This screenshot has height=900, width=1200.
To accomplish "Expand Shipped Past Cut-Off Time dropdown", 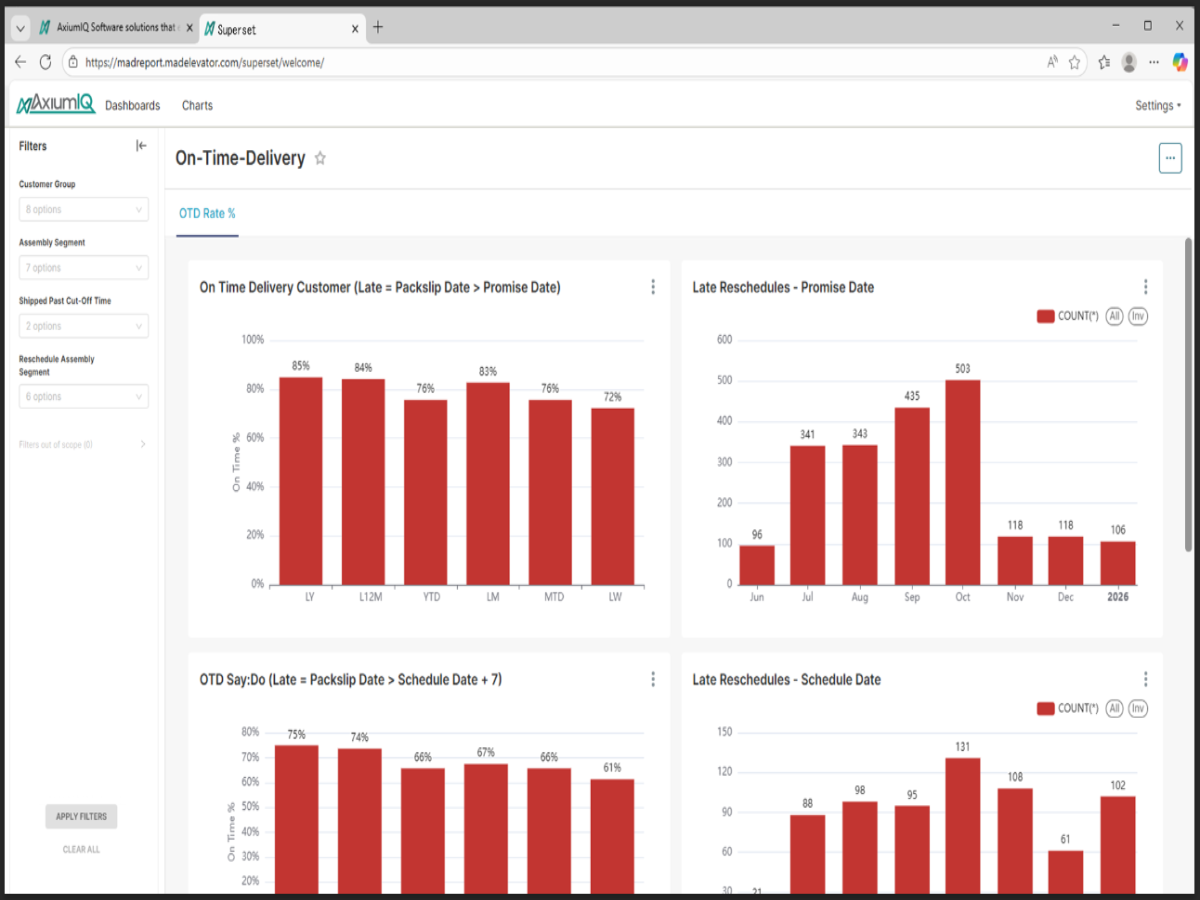I will (x=84, y=326).
